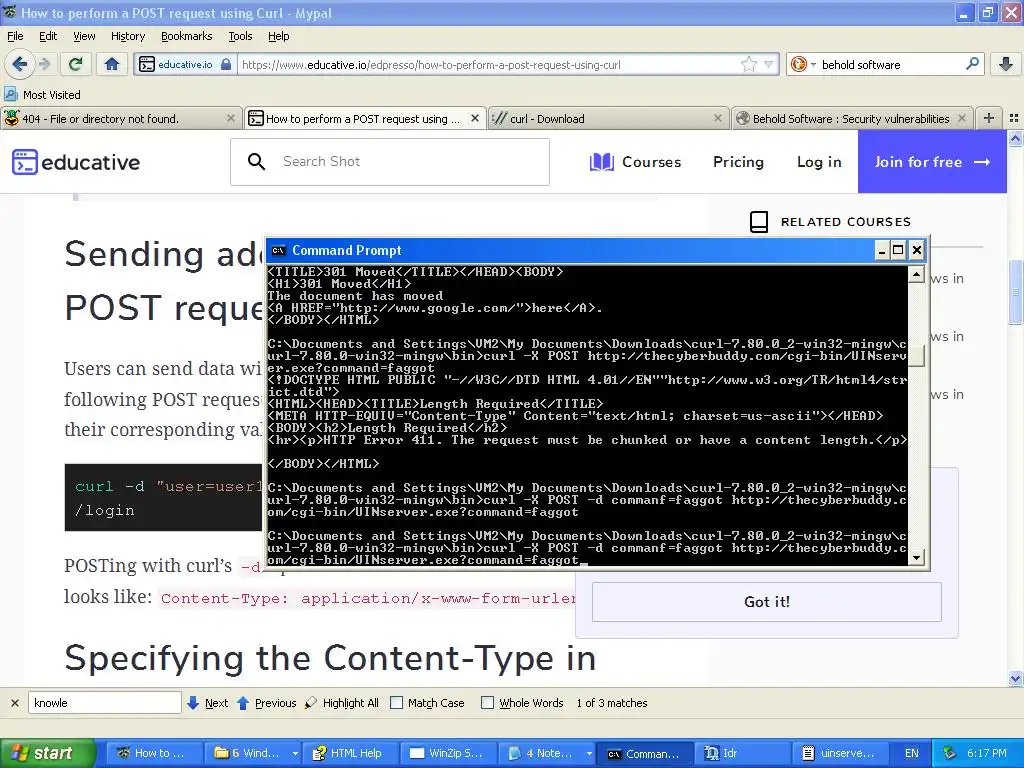
Task: Open the Tools menu
Action: [240, 36]
